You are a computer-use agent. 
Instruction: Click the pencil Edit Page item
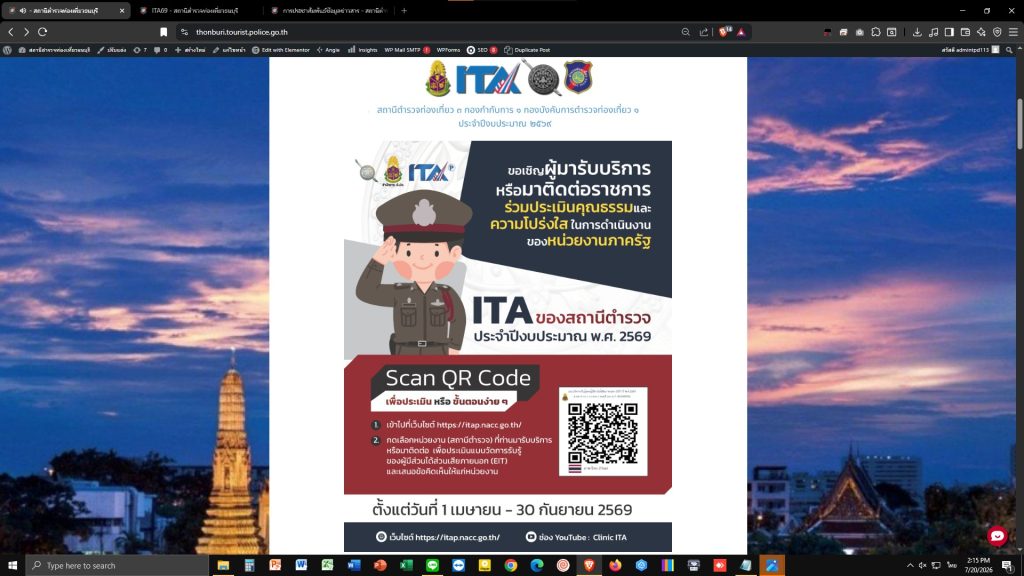click(229, 50)
